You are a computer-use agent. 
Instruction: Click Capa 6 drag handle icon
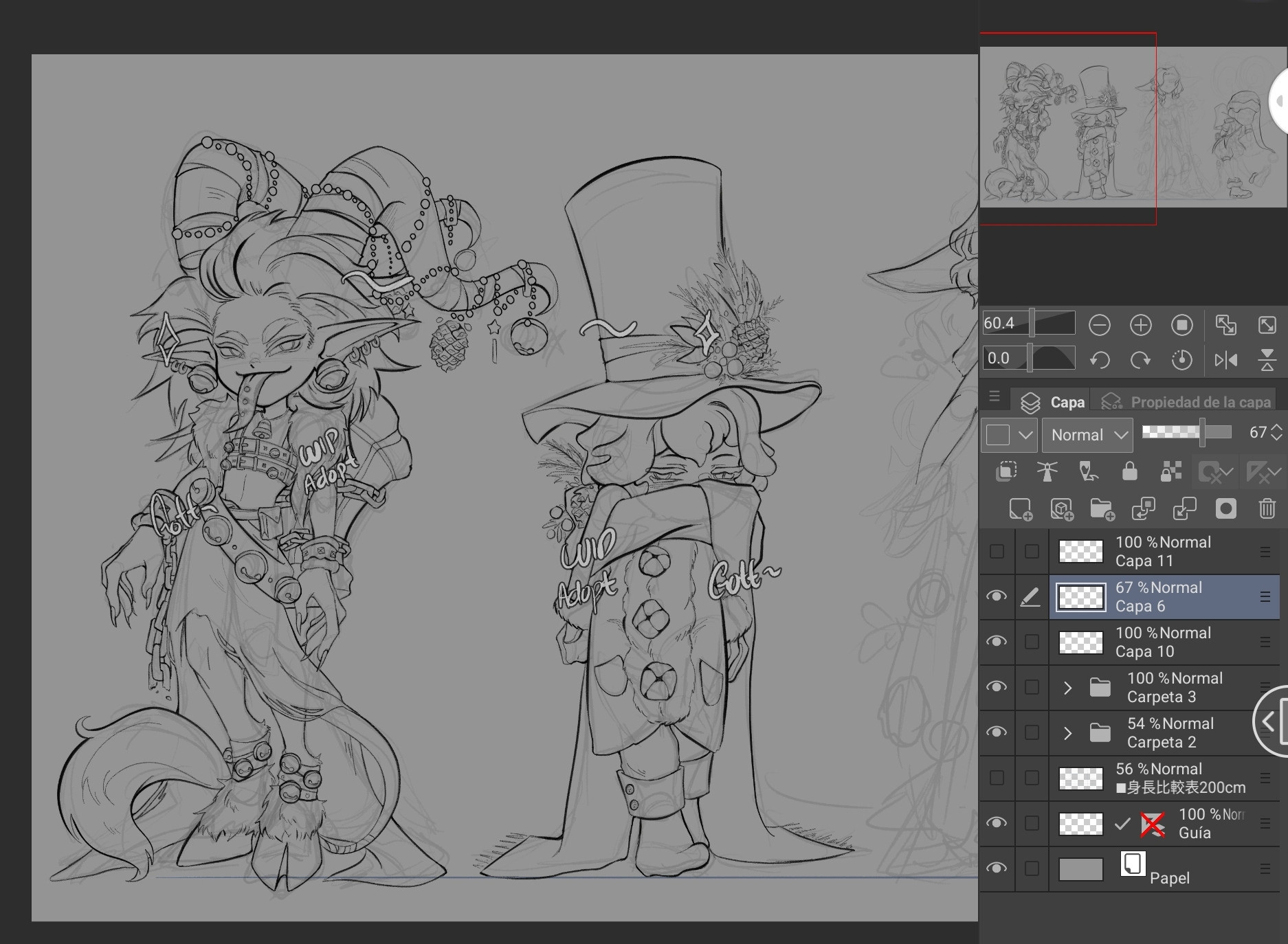1265,596
